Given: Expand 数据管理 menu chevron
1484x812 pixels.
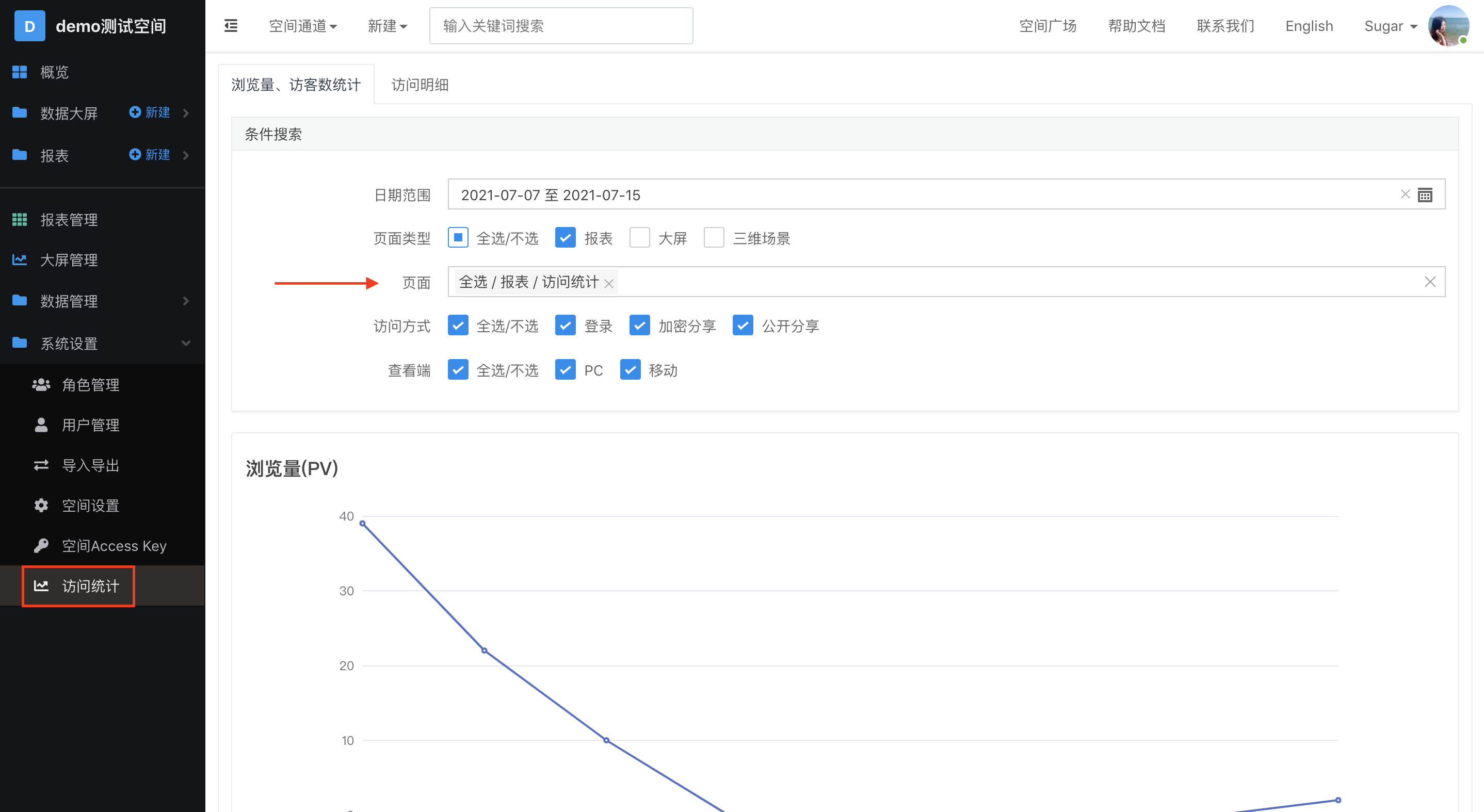Looking at the screenshot, I should [186, 301].
